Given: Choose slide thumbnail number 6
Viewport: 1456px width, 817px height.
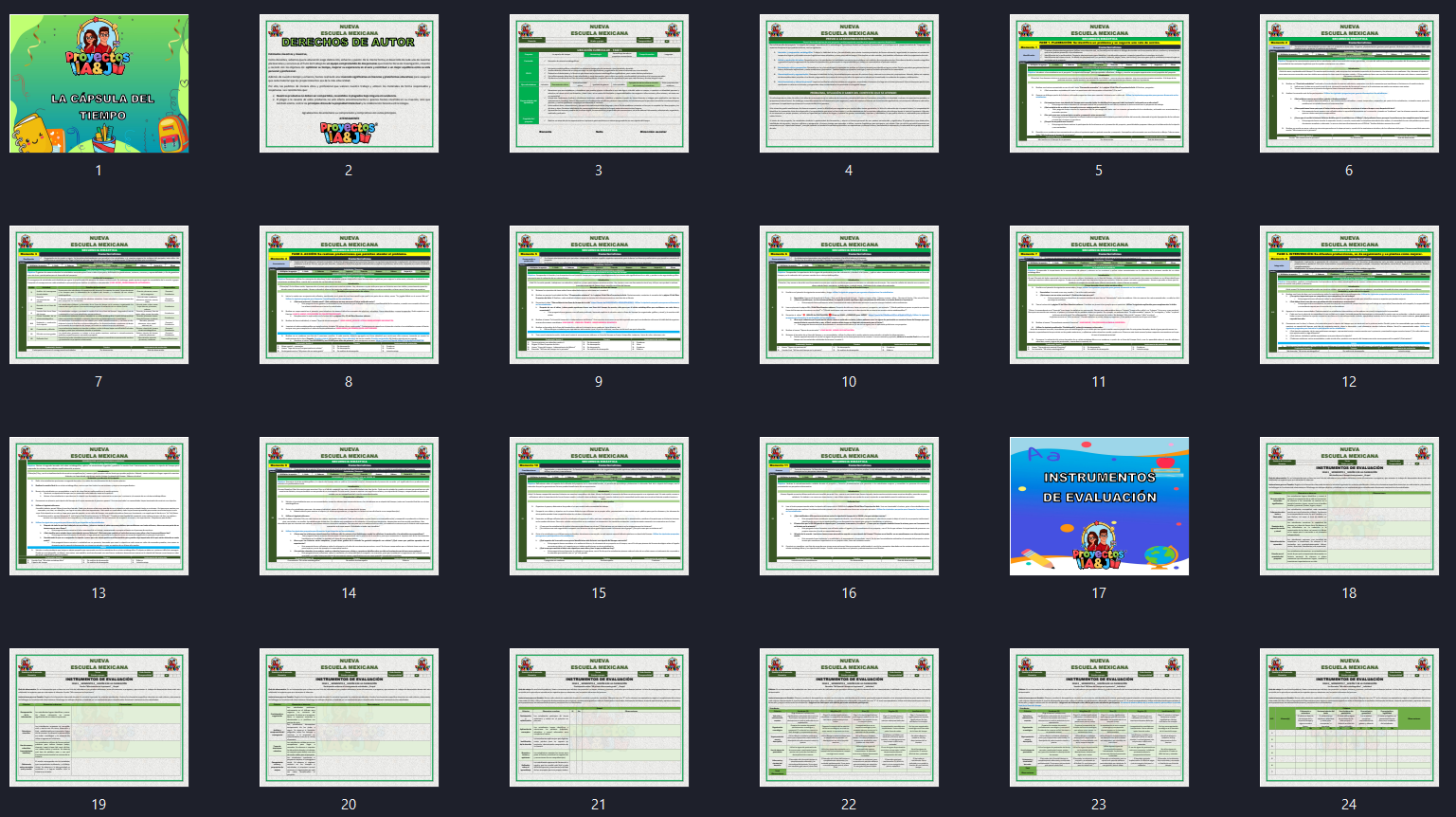Looking at the screenshot, I should coord(1349,83).
